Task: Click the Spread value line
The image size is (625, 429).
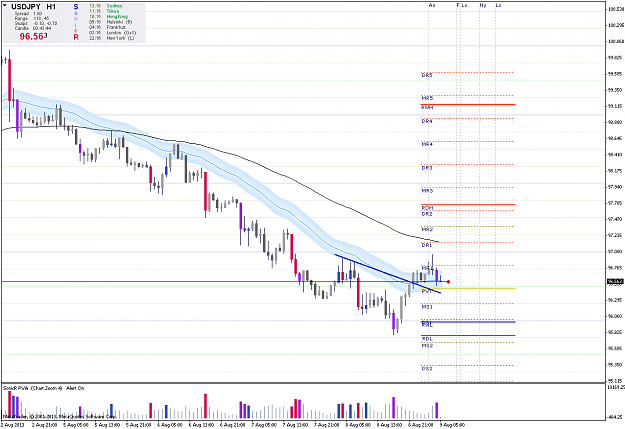Action: pos(28,14)
